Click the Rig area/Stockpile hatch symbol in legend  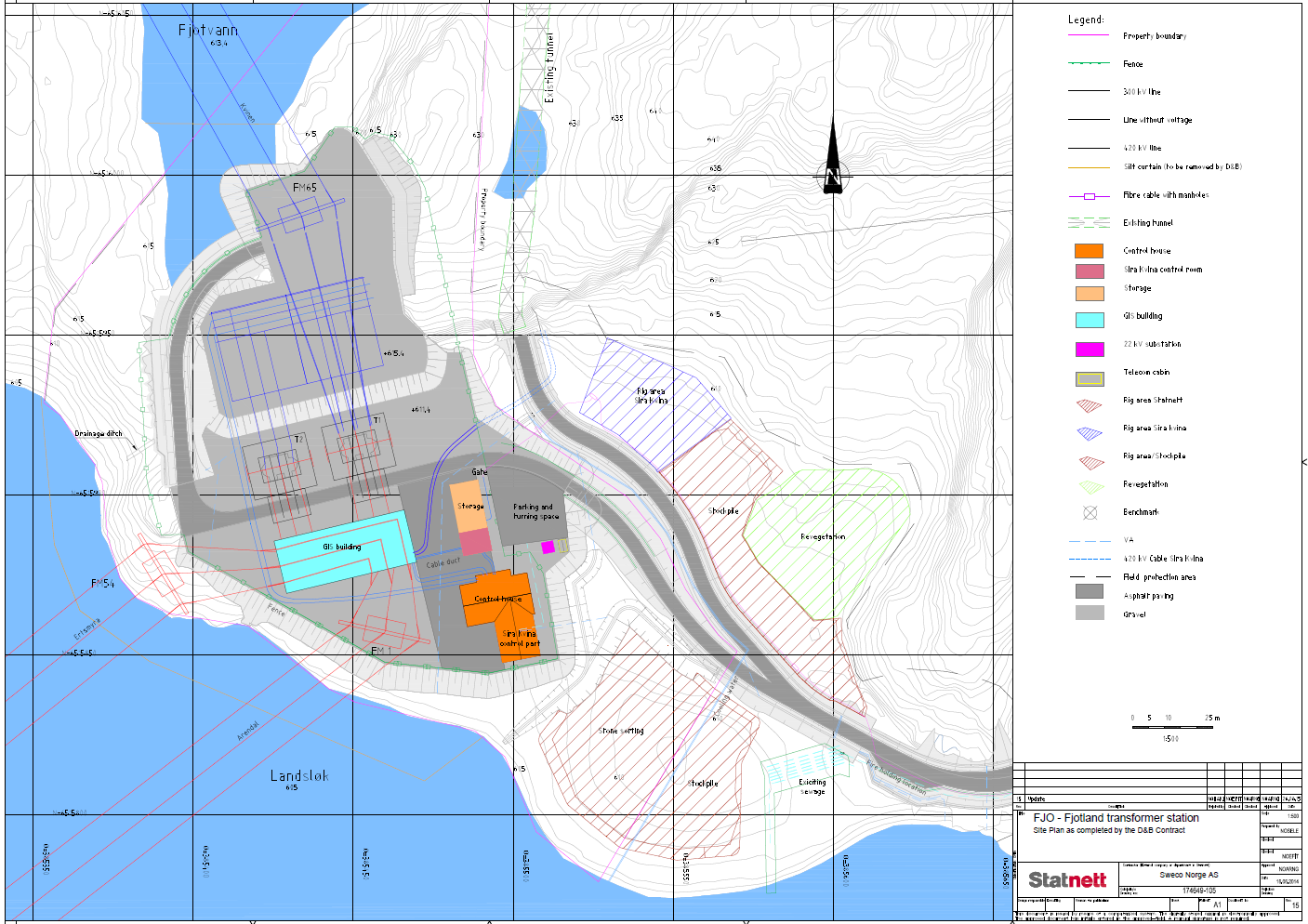pyautogui.click(x=1090, y=461)
